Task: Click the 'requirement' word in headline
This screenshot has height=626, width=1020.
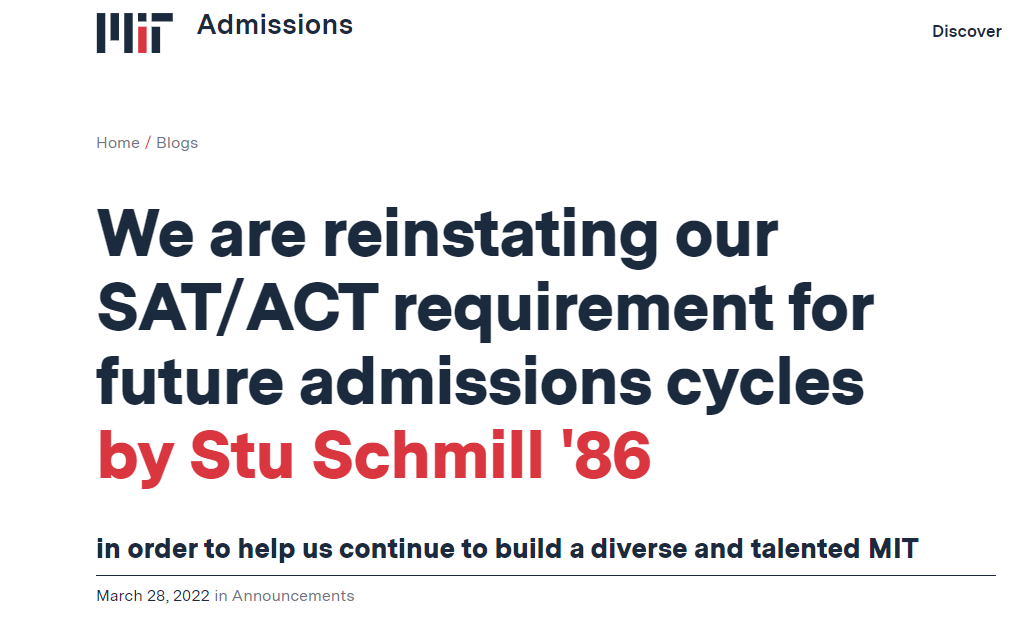Action: click(x=584, y=310)
